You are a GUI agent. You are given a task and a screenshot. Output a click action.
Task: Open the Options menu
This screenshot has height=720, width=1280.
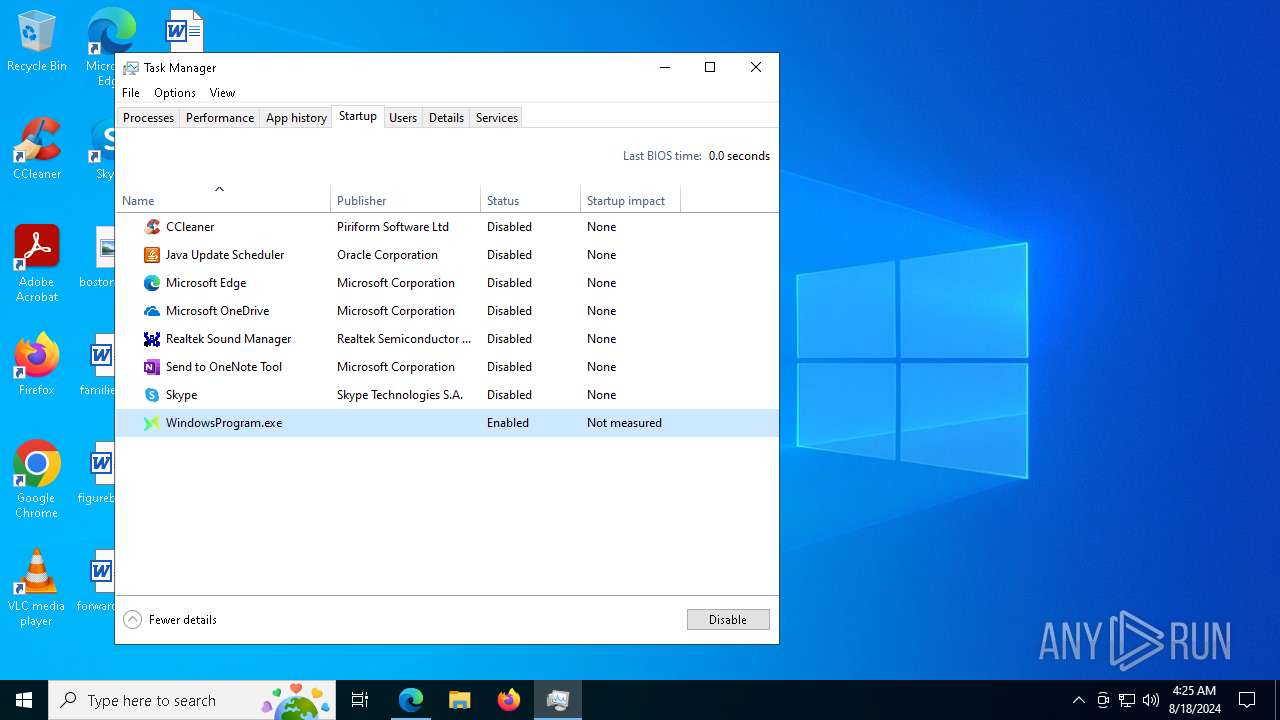175,93
